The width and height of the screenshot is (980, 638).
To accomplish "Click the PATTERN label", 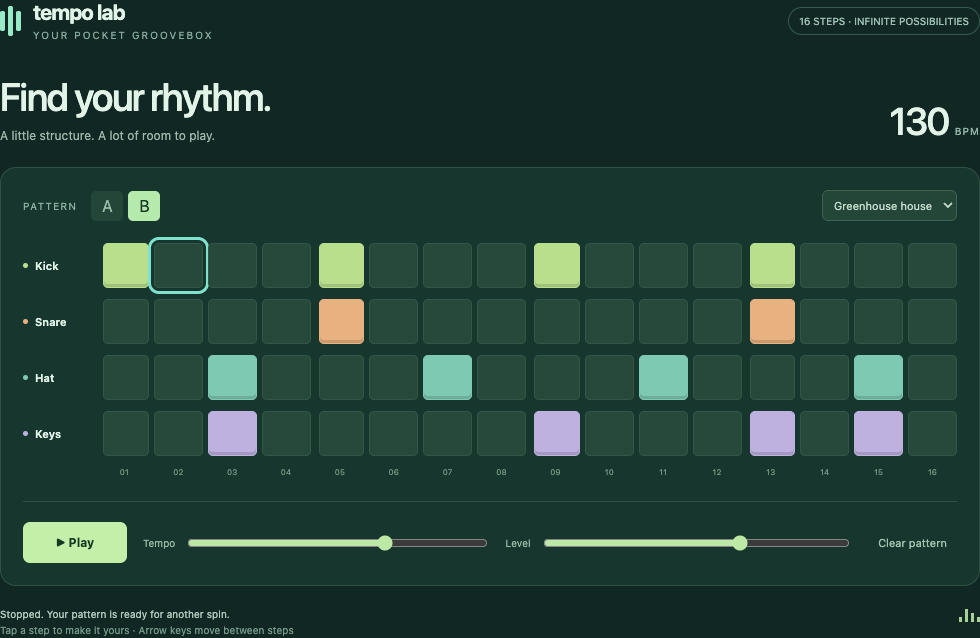I will [x=49, y=207].
